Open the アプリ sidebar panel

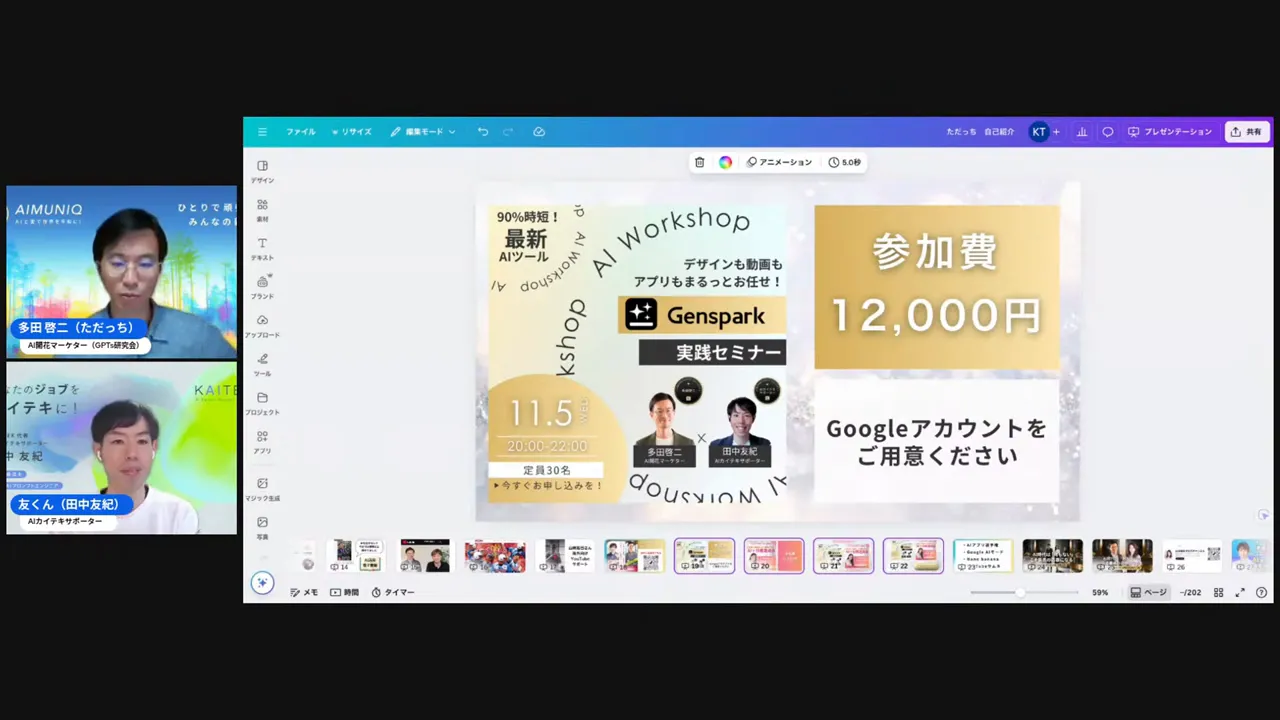(x=262, y=442)
